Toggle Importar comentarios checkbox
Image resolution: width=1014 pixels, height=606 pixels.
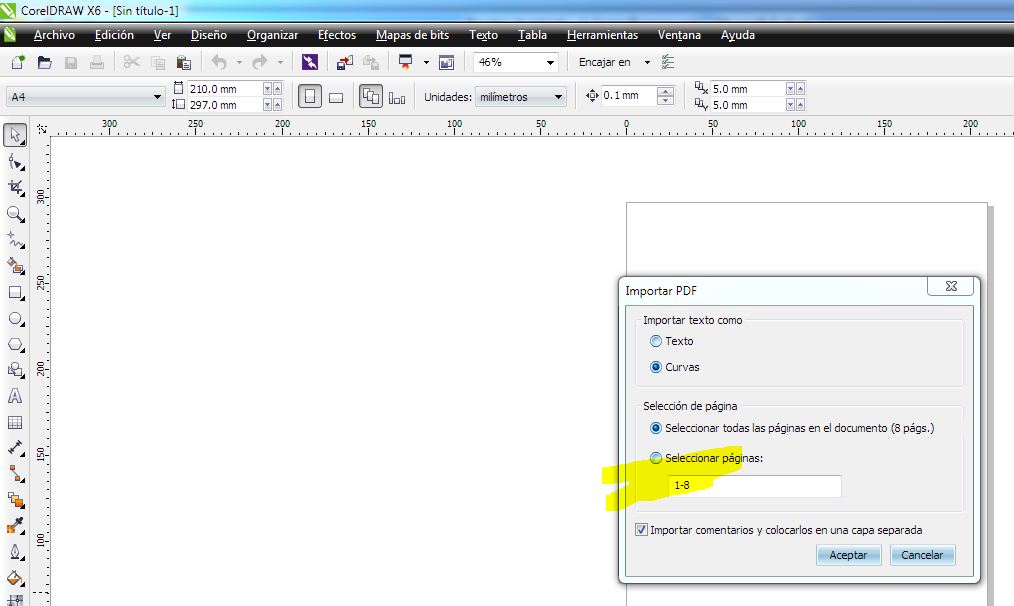click(x=641, y=530)
